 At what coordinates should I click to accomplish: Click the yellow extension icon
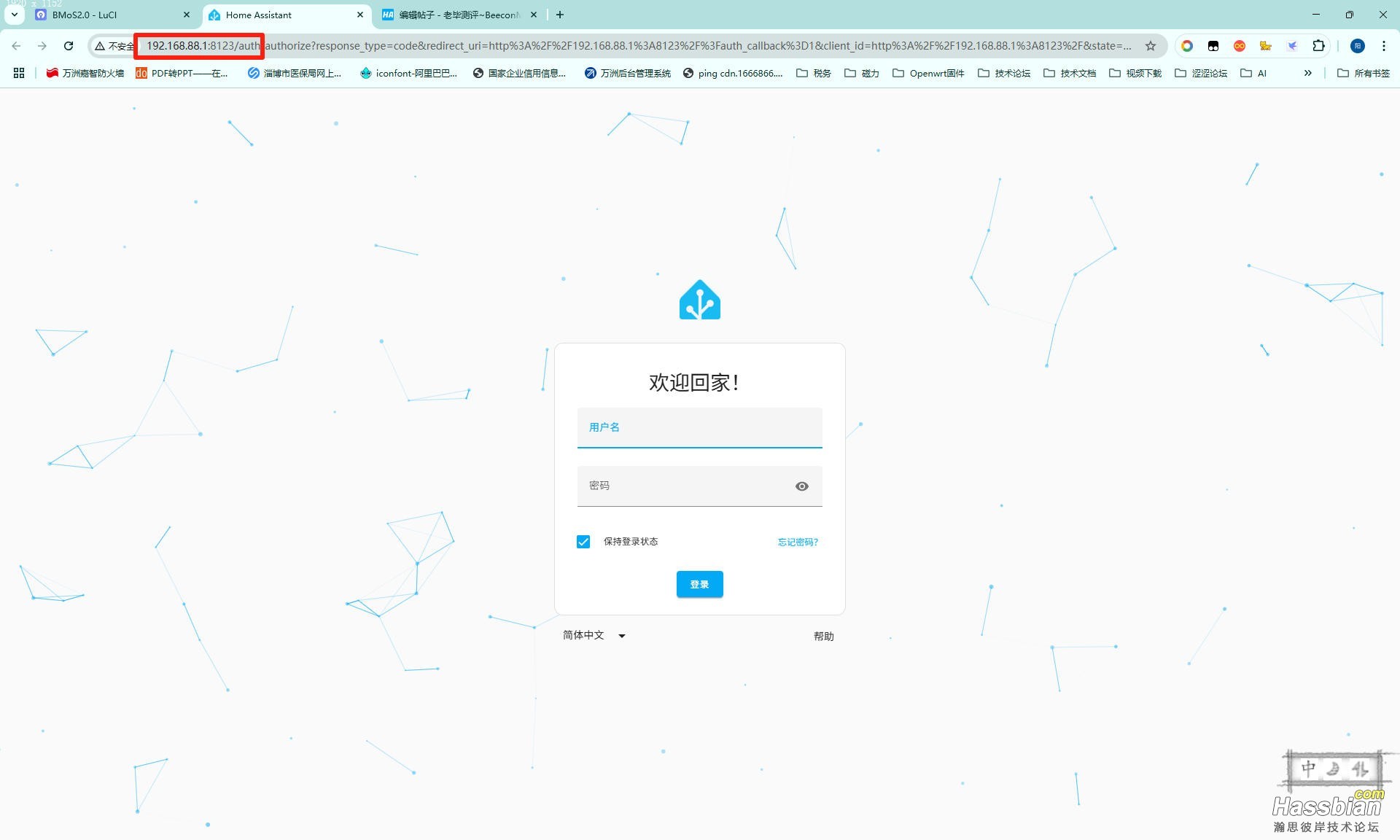pos(1266,46)
